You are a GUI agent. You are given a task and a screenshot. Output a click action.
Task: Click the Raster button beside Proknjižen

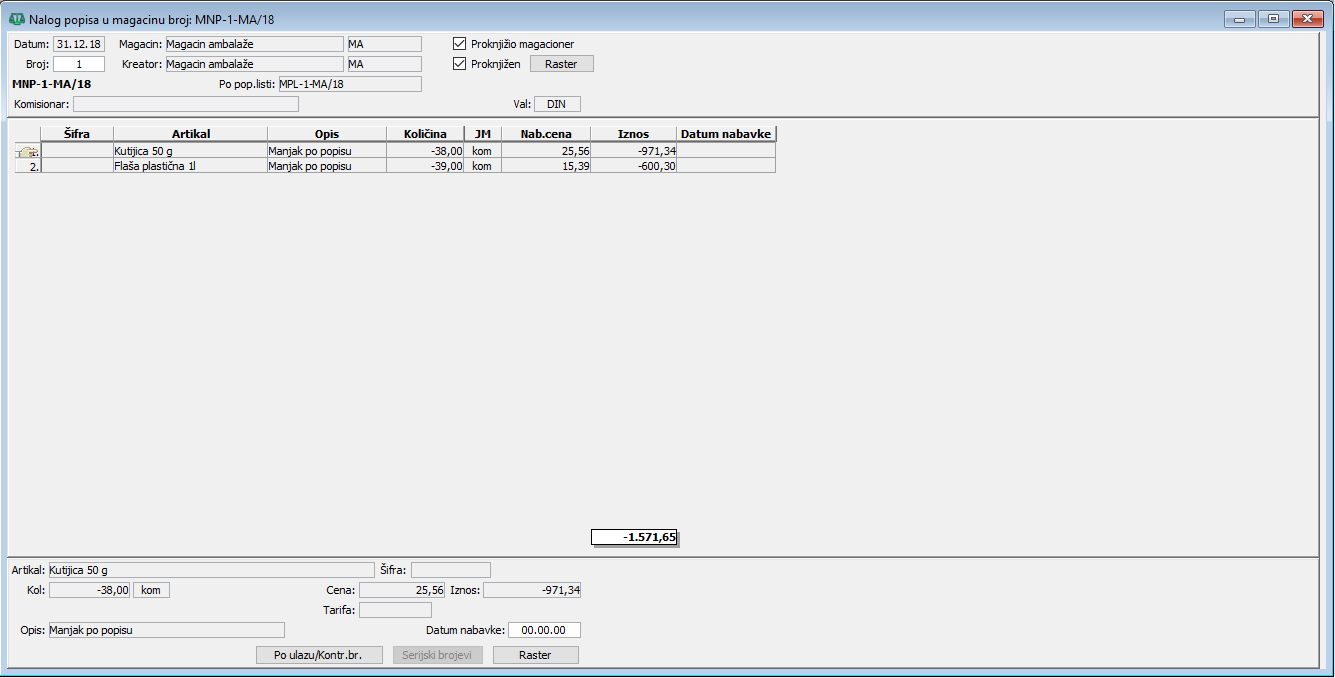point(561,64)
